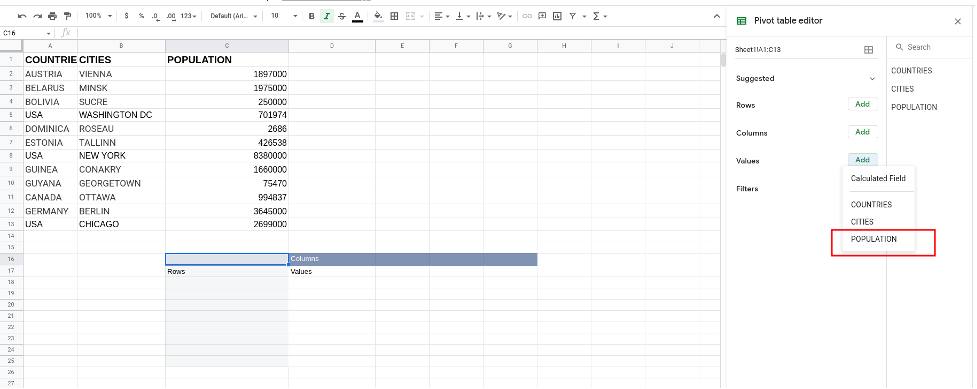Click into the formula bar

click(399, 33)
